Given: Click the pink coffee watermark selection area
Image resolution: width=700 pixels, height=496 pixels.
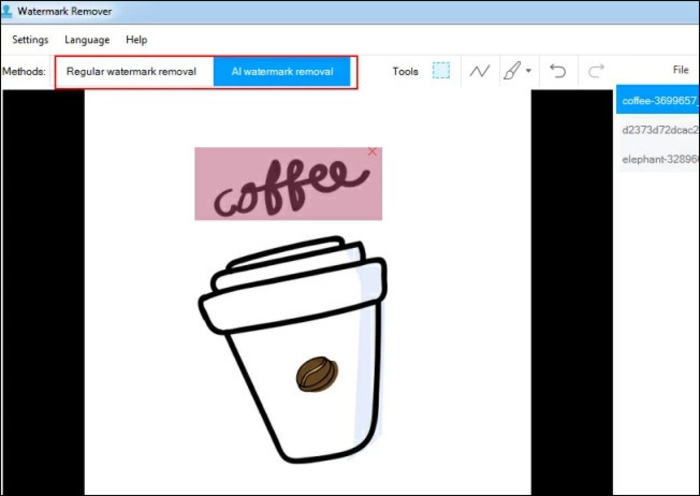Looking at the screenshot, I should [288, 184].
